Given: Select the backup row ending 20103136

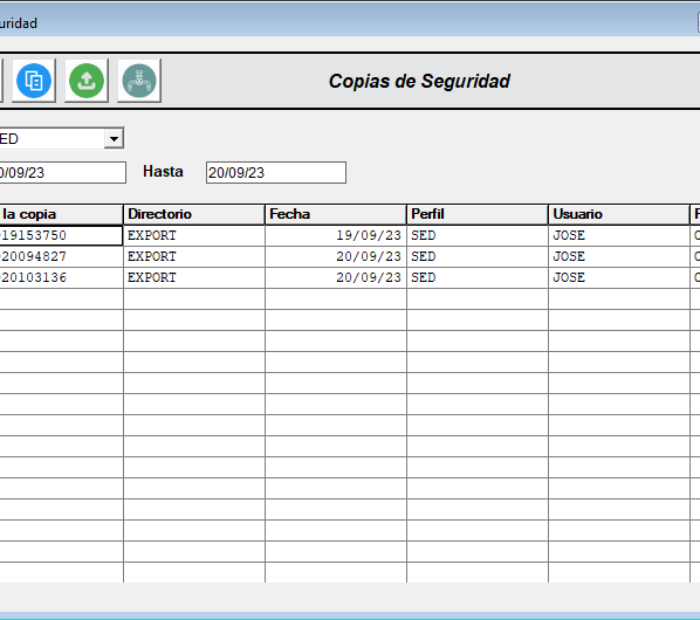Looking at the screenshot, I should click(60, 278).
